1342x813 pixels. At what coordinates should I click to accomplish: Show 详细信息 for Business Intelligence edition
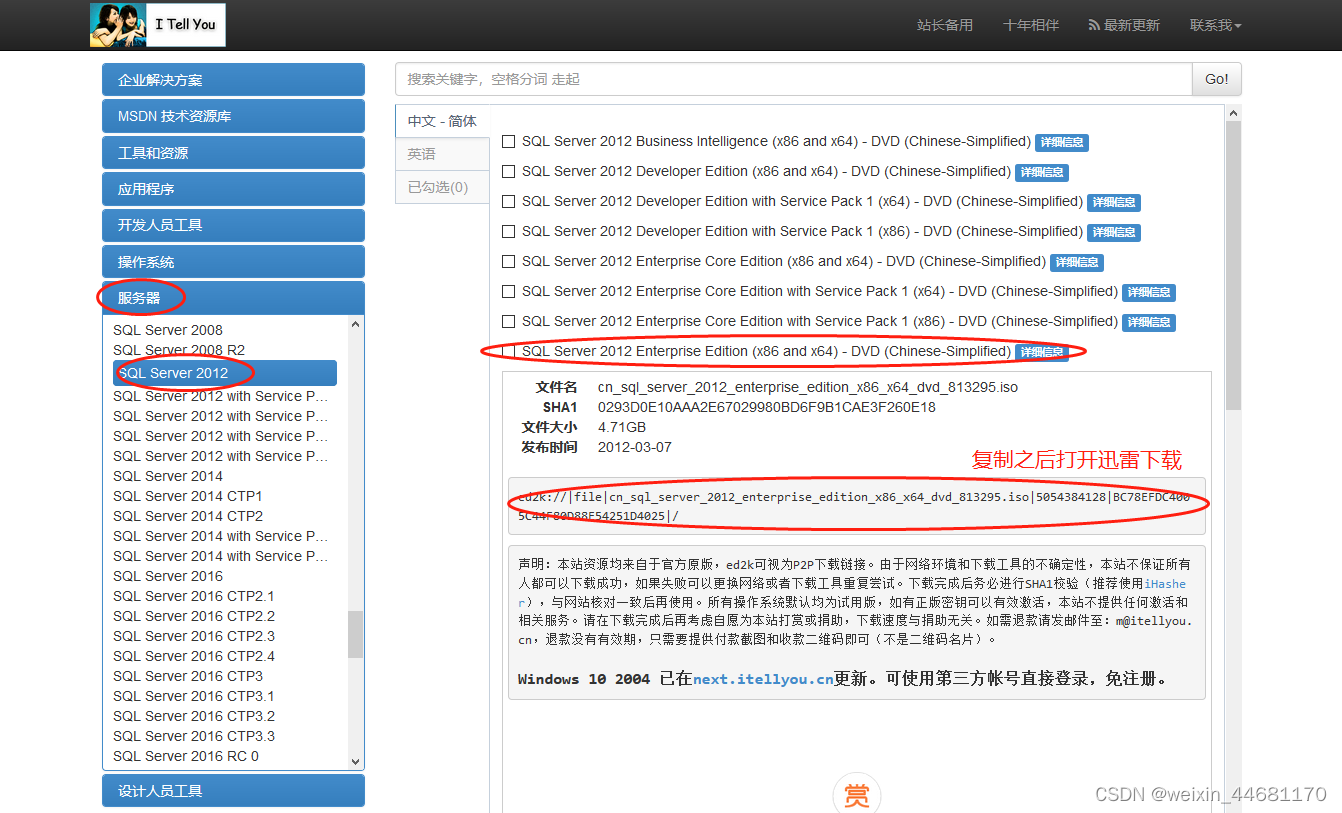pos(1061,142)
